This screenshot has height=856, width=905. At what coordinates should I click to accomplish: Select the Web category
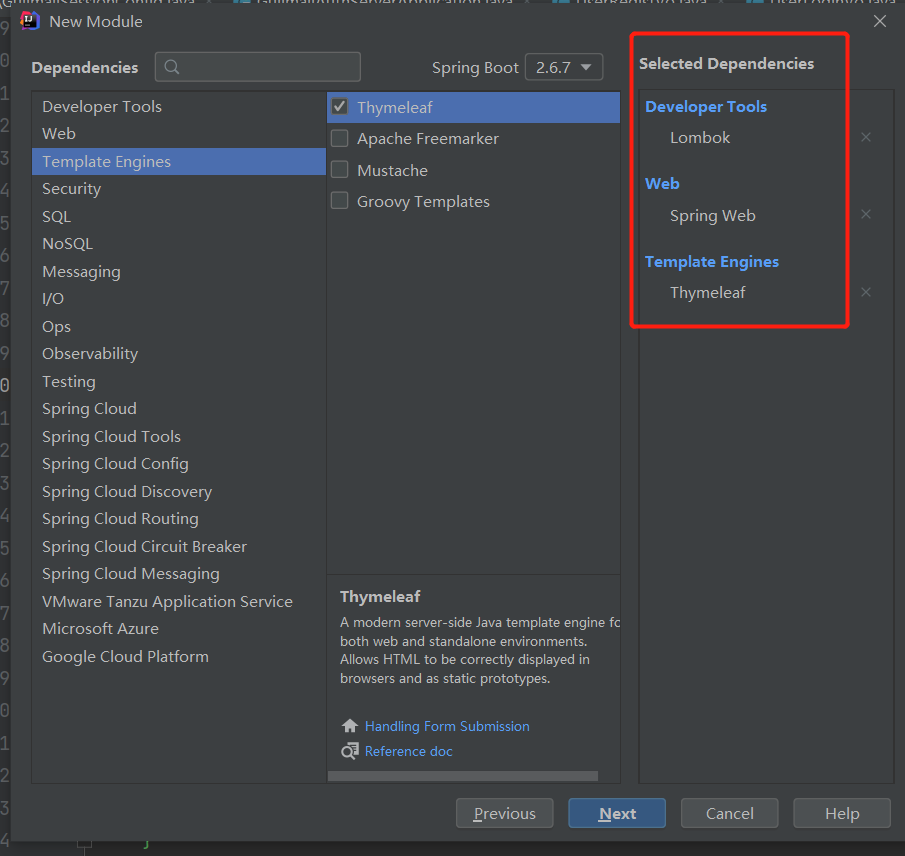(179, 133)
